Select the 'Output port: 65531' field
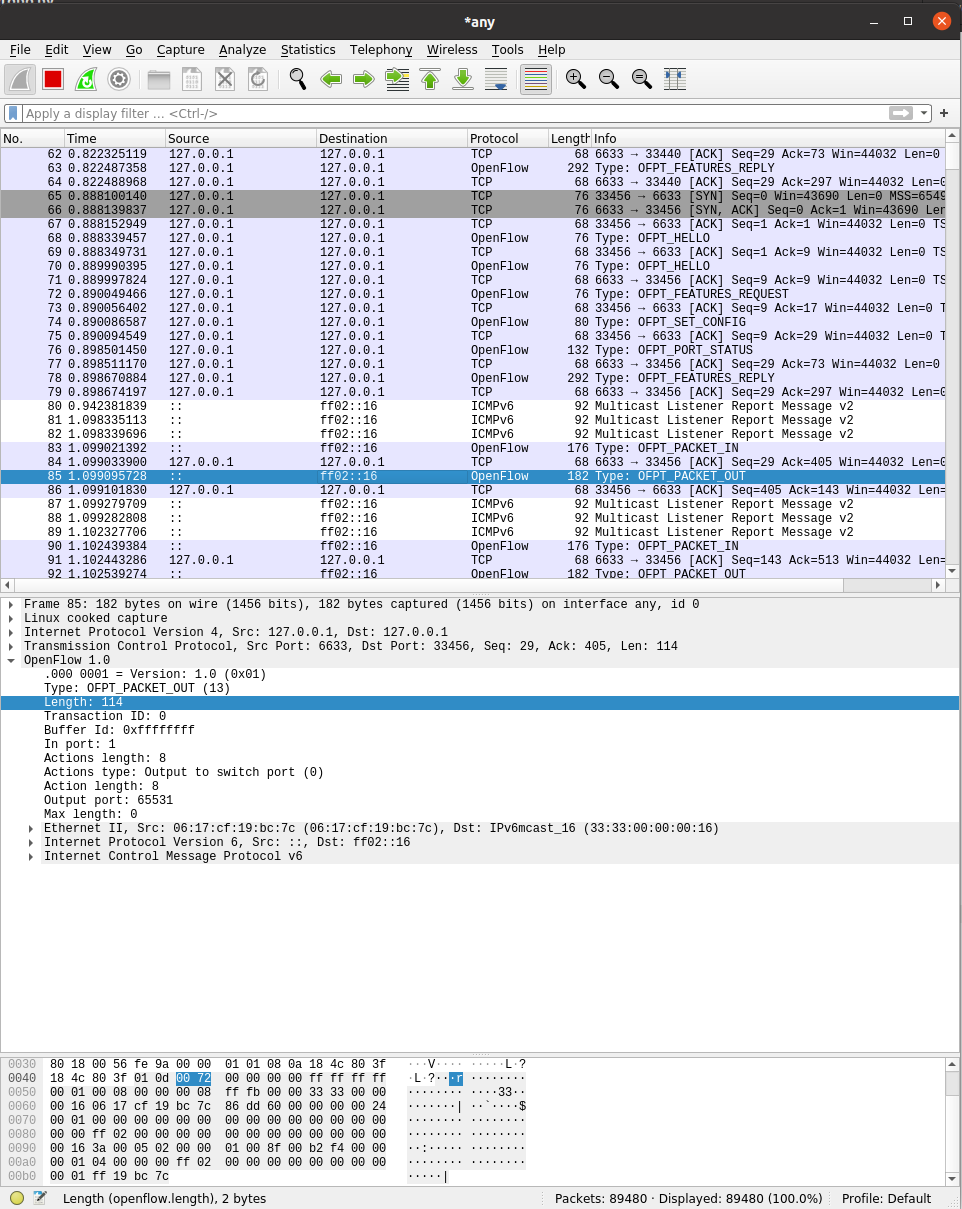The height and width of the screenshot is (1209, 962). [480, 800]
